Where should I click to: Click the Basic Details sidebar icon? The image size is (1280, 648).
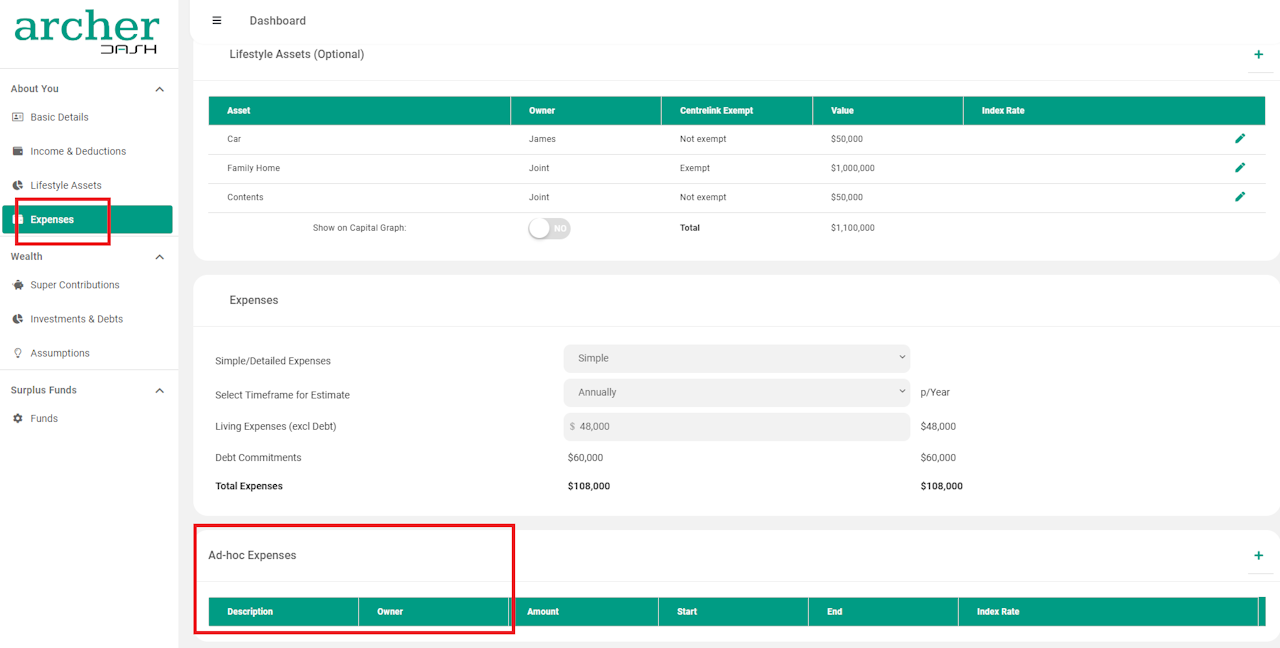coord(17,117)
